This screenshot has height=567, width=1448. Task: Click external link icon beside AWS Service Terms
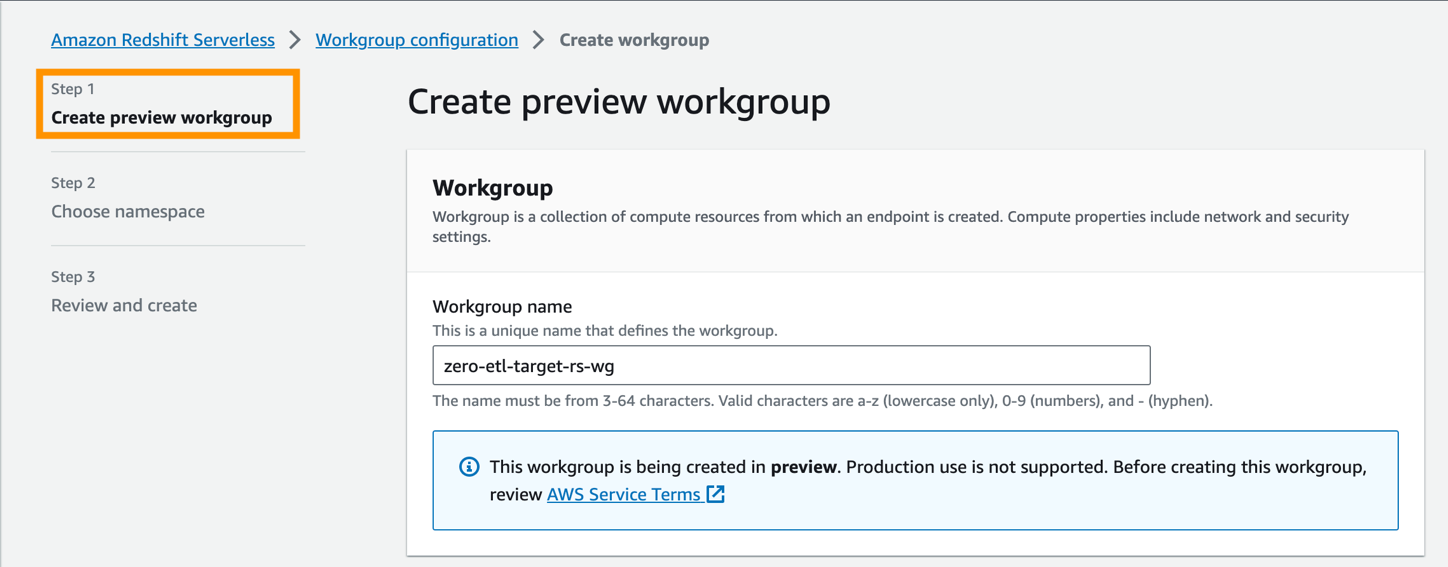coord(715,494)
